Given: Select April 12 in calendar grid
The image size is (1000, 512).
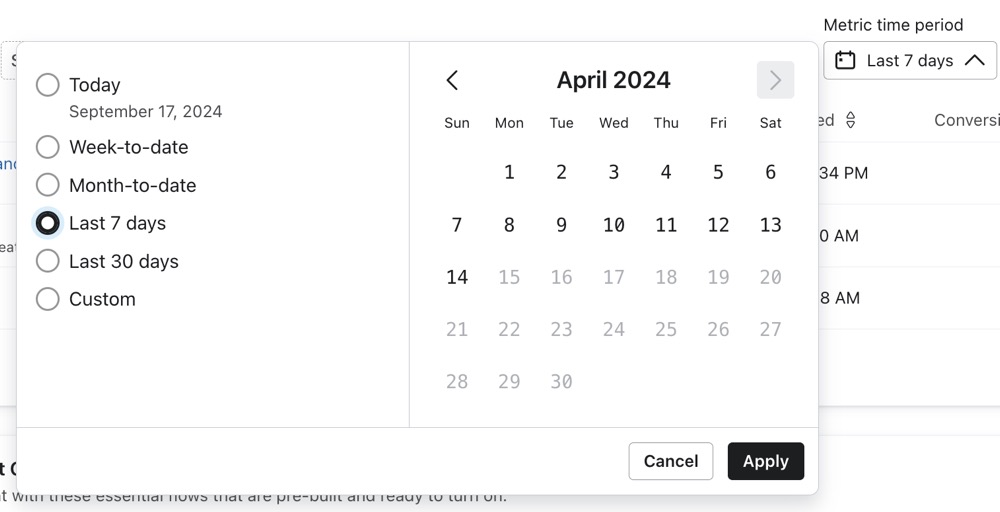Looking at the screenshot, I should 718,225.
